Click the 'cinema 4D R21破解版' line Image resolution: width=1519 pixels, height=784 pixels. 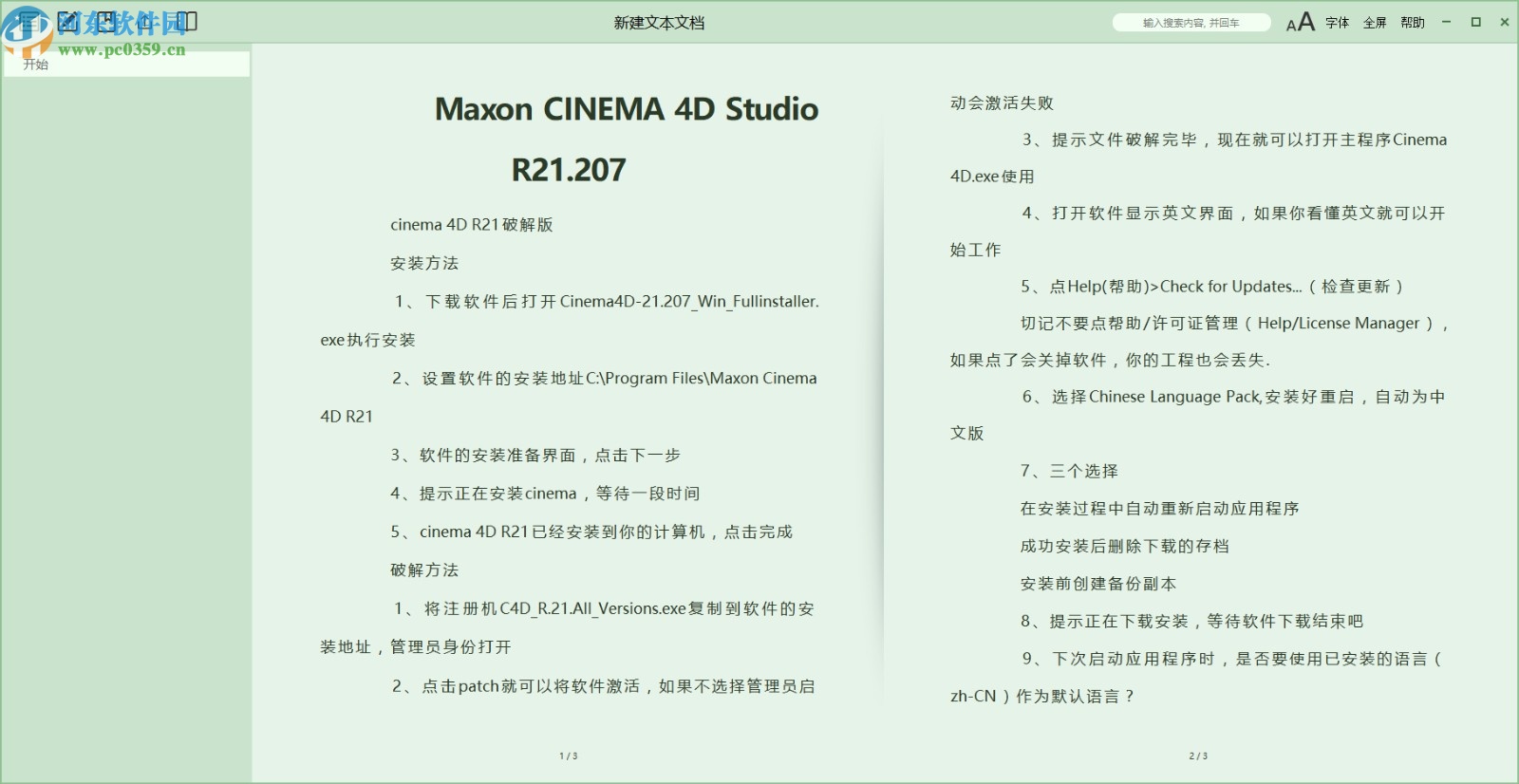[x=472, y=225]
